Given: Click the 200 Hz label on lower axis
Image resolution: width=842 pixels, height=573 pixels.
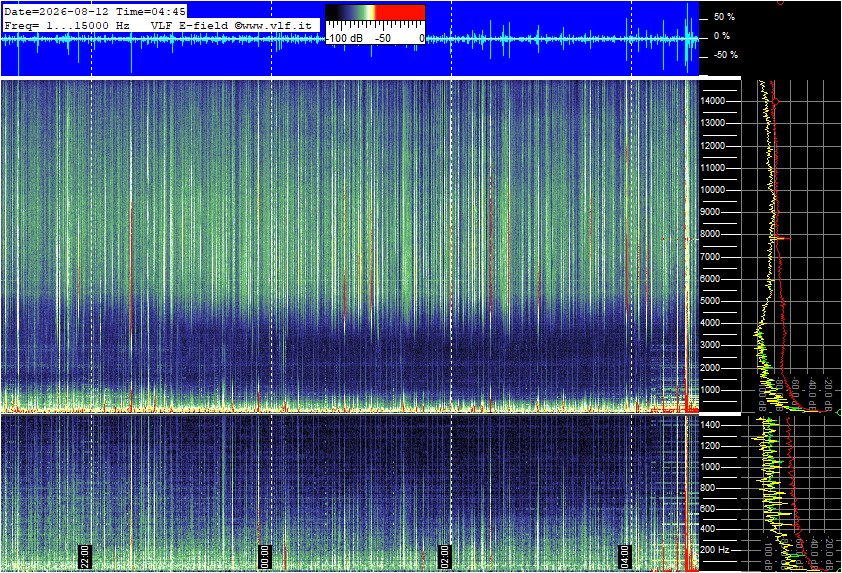Looking at the screenshot, I should click(x=715, y=549).
